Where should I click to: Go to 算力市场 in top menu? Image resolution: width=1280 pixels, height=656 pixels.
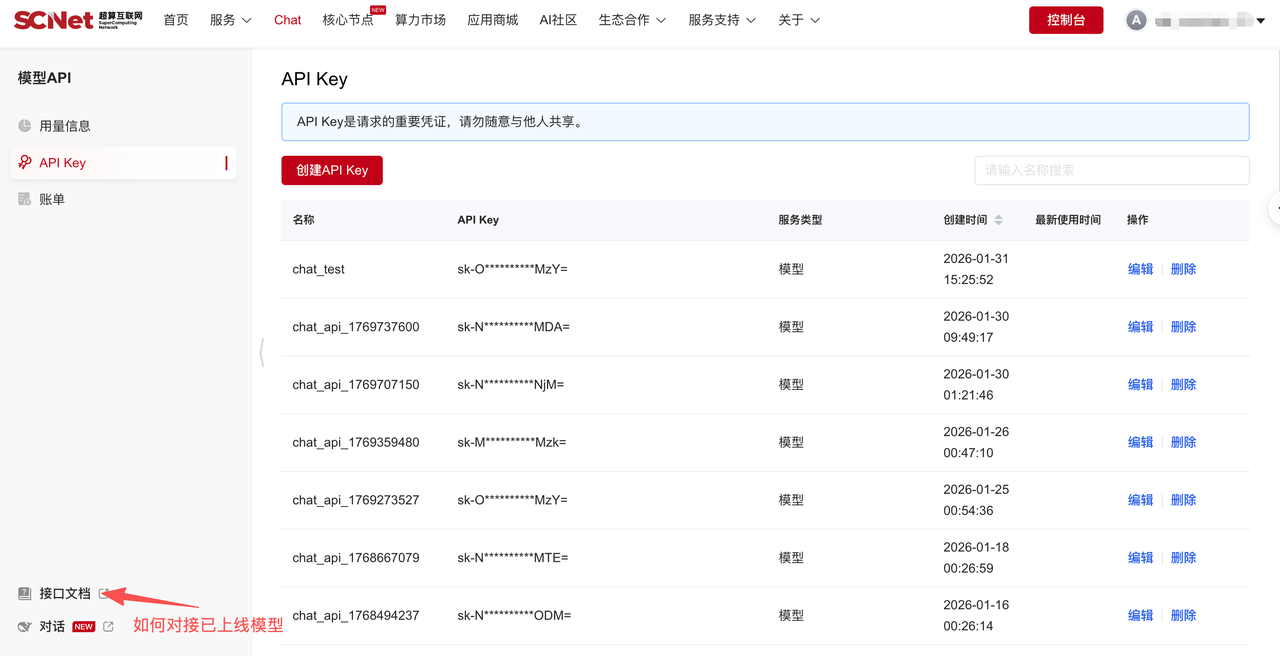tap(420, 20)
